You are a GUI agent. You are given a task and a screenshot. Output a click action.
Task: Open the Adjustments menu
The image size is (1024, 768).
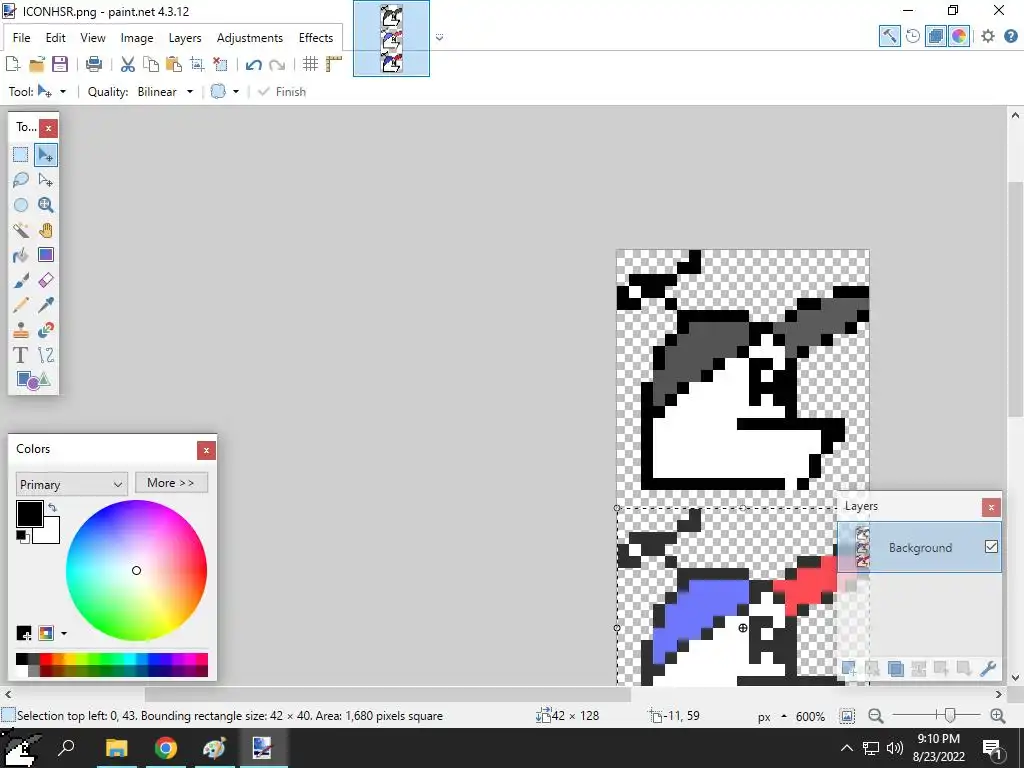click(249, 38)
